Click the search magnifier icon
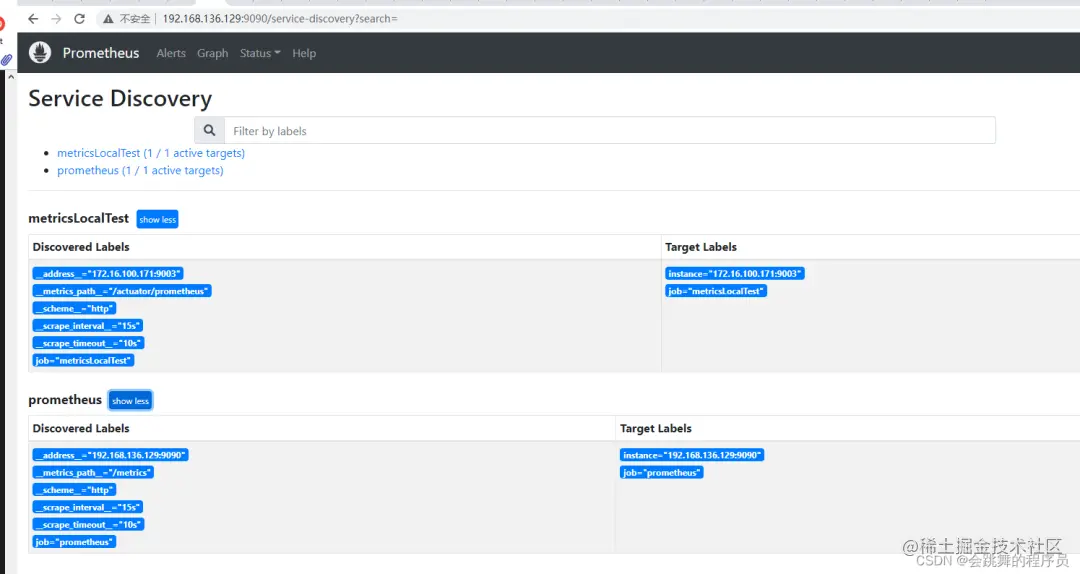The height and width of the screenshot is (574, 1080). (x=209, y=130)
